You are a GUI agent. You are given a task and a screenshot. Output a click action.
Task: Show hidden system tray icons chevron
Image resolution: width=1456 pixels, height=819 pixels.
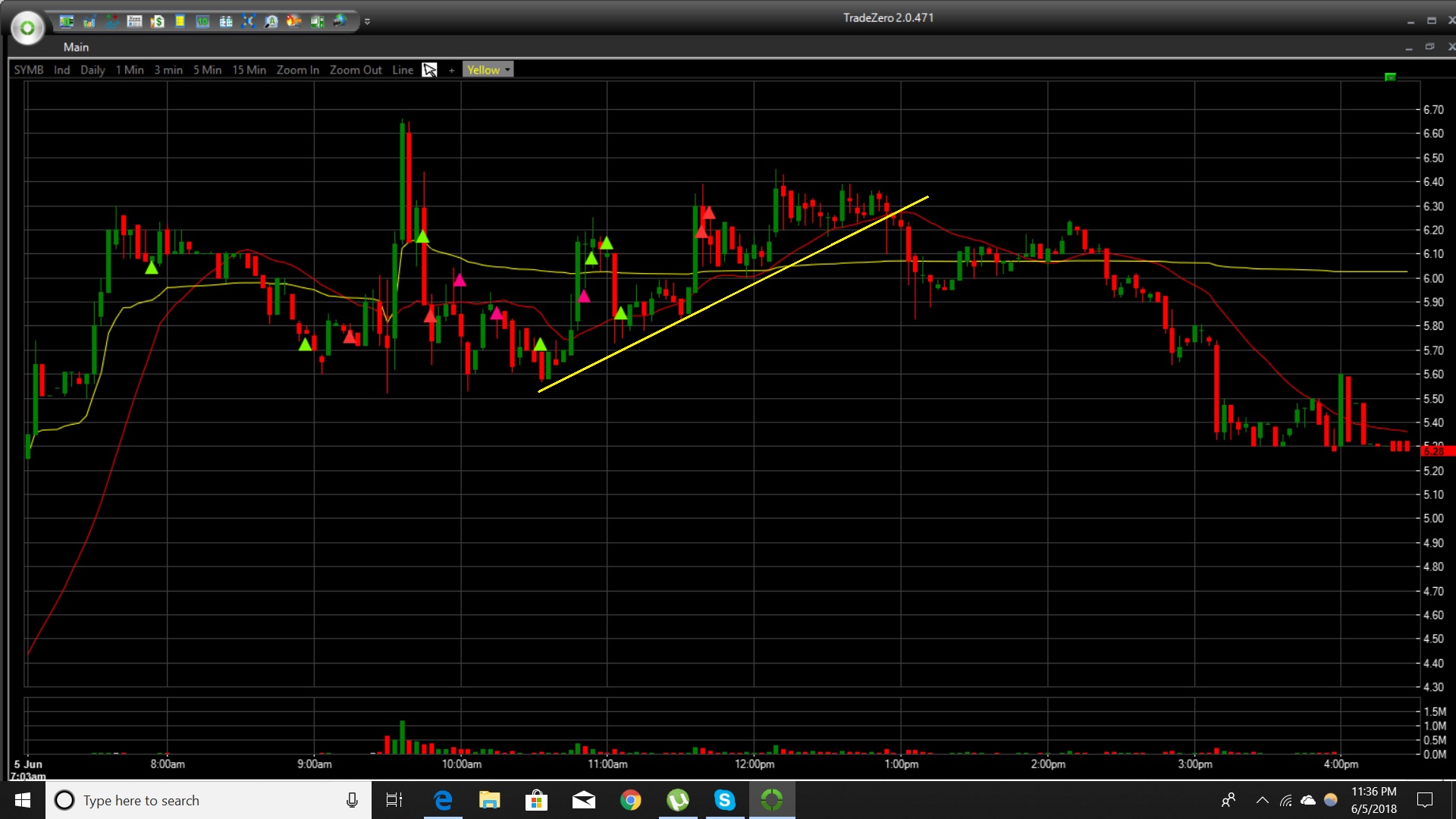(1262, 800)
